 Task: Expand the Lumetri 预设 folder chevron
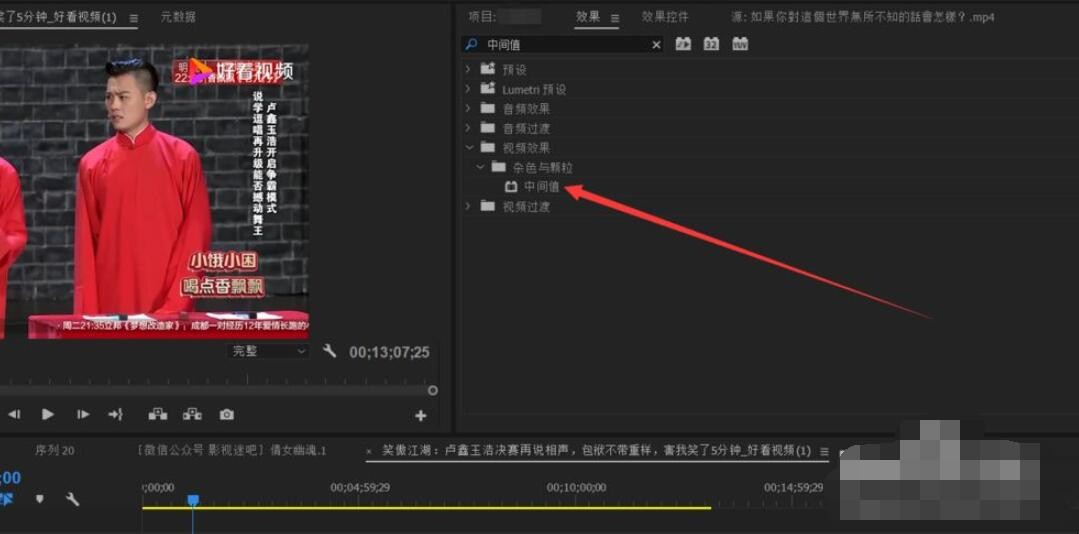pyautogui.click(x=469, y=89)
